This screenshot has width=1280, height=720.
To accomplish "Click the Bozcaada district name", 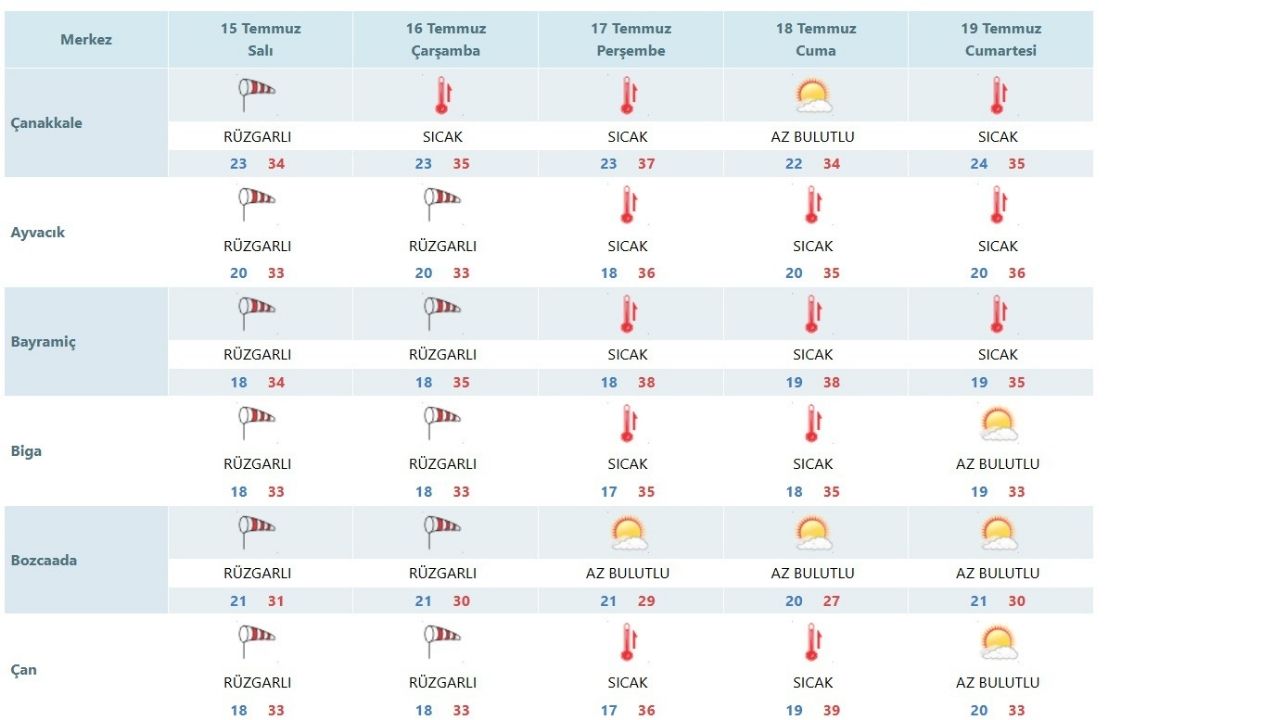I will pyautogui.click(x=44, y=560).
